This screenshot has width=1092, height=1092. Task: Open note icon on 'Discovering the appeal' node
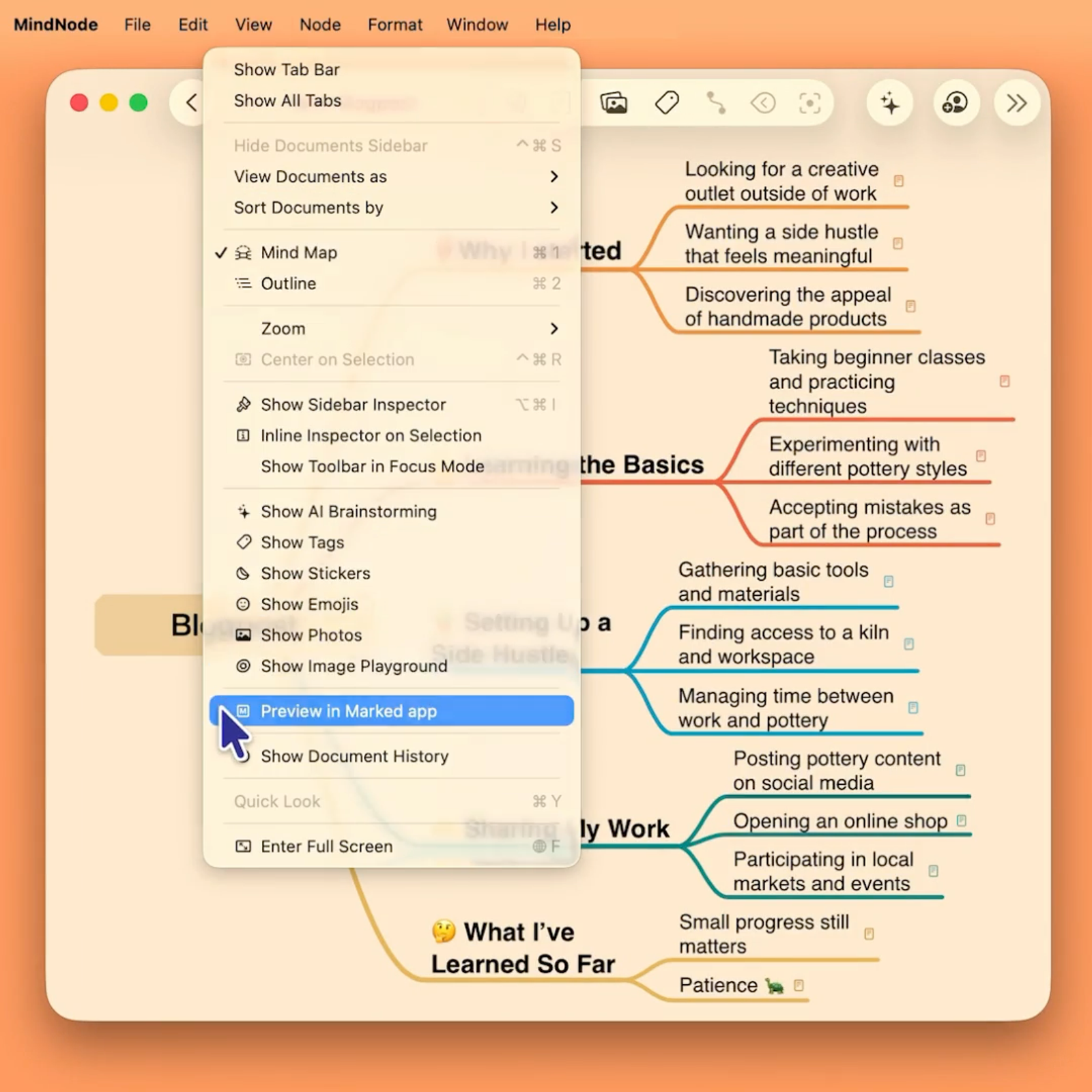910,306
